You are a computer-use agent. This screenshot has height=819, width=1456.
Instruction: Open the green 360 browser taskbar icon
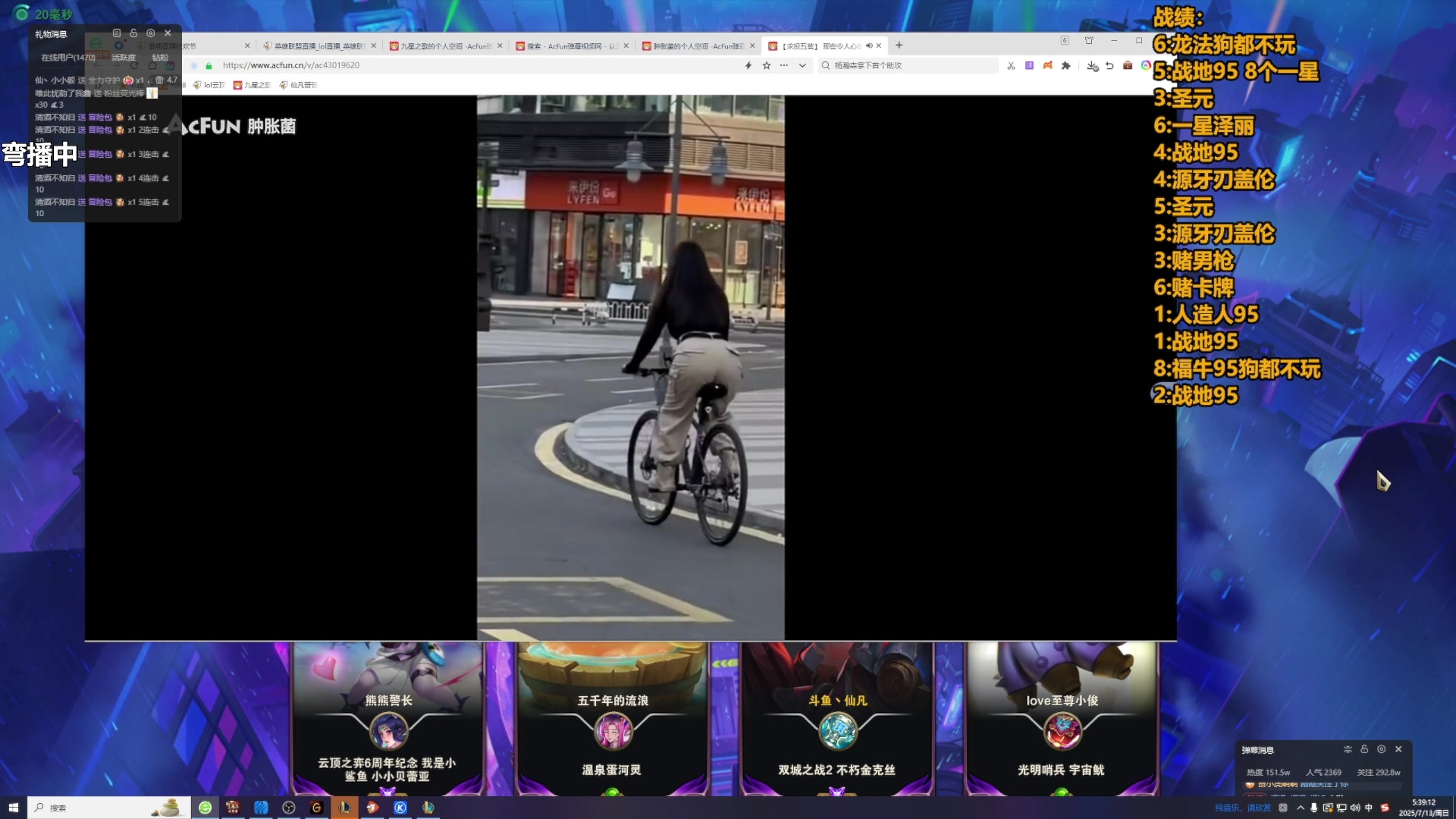tap(205, 808)
